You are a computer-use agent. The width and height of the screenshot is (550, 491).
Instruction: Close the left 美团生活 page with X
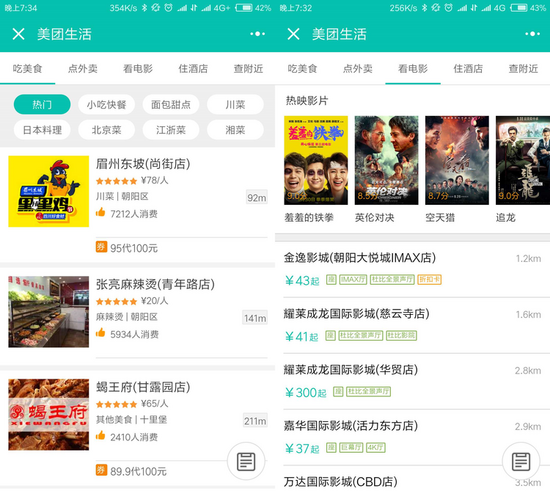click(x=18, y=34)
